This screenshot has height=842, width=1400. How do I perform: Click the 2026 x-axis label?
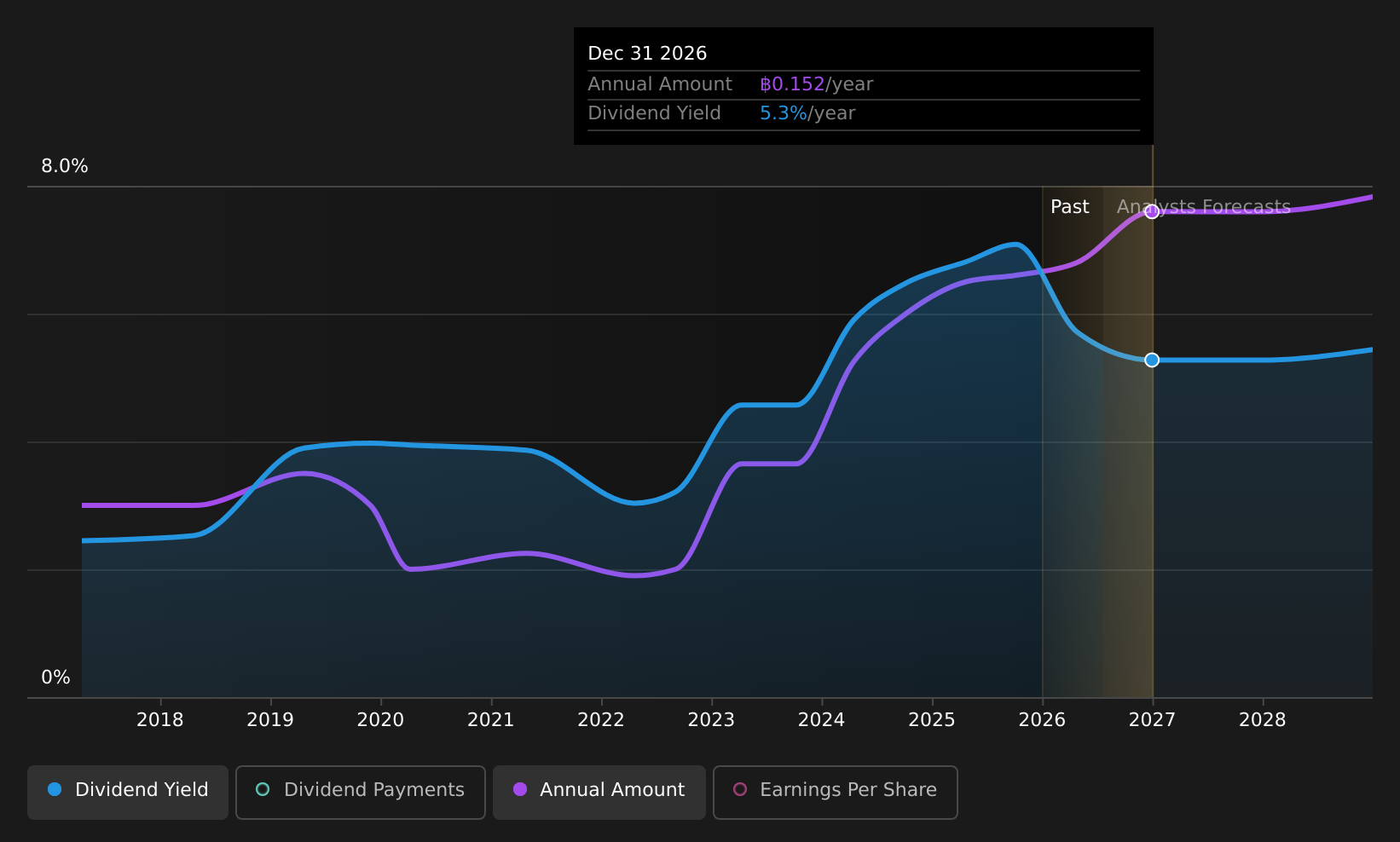(1042, 720)
